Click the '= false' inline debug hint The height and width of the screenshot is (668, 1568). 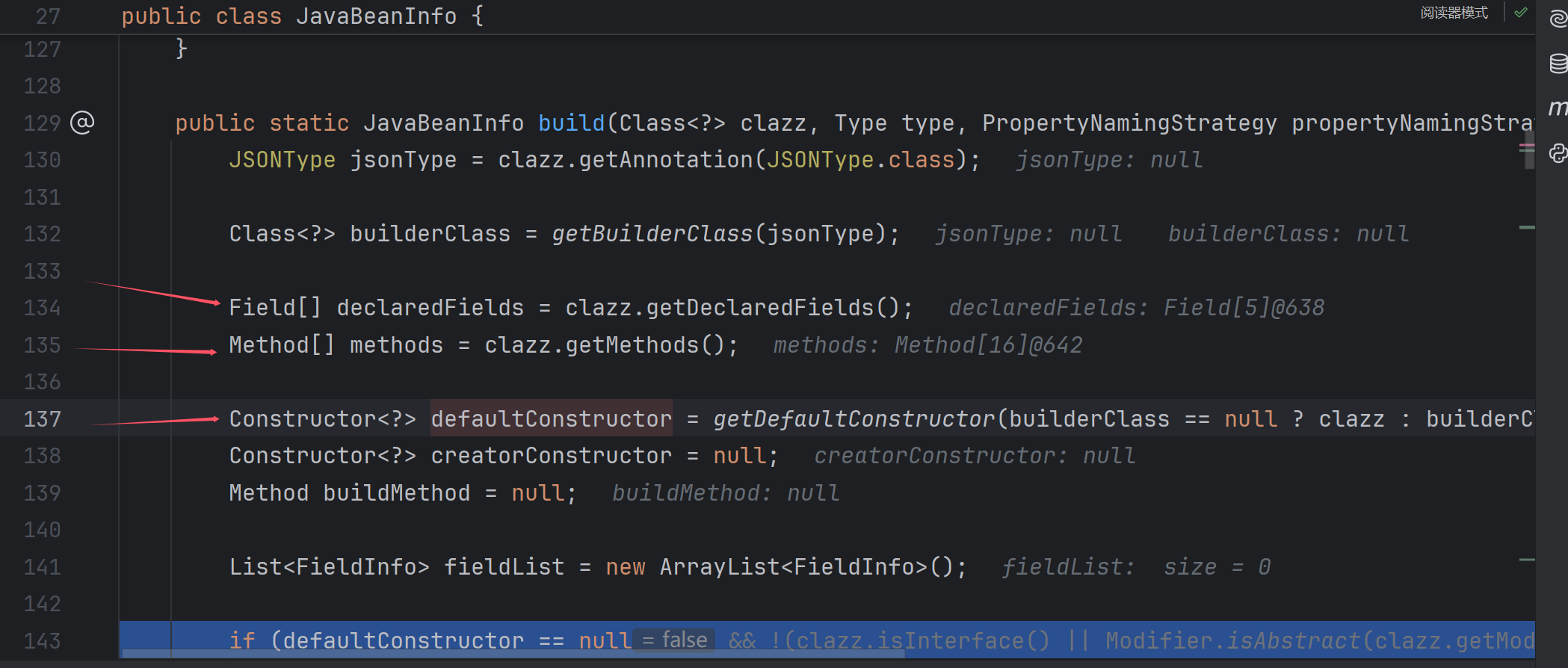pyautogui.click(x=674, y=640)
